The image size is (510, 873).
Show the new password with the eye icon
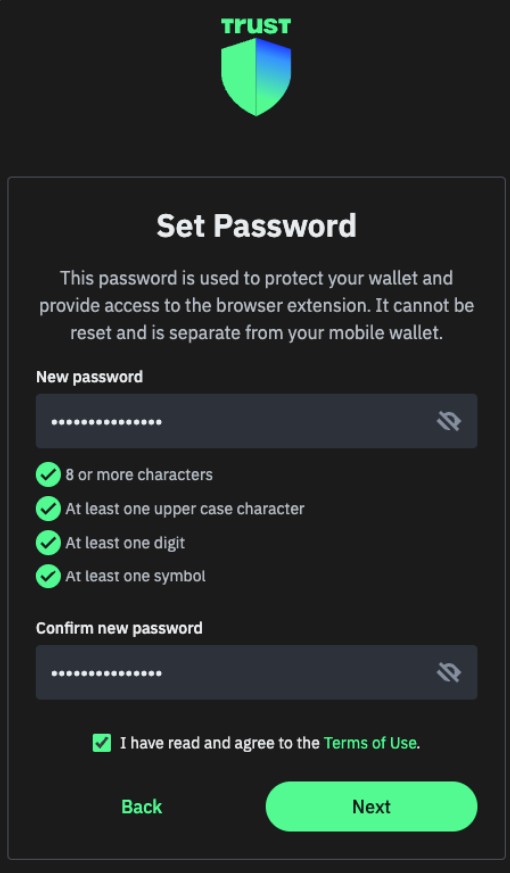click(x=449, y=421)
